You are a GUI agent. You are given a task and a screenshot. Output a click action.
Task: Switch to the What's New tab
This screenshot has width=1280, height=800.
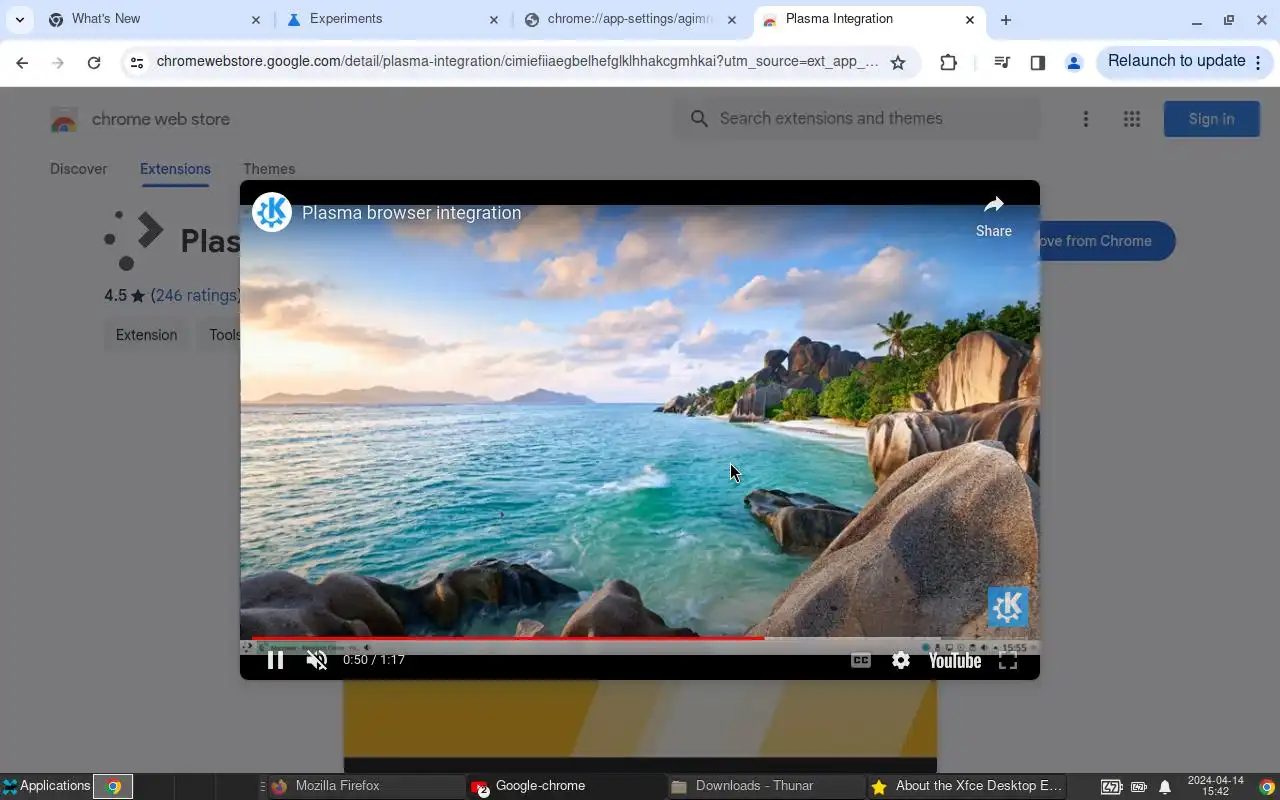(155, 19)
